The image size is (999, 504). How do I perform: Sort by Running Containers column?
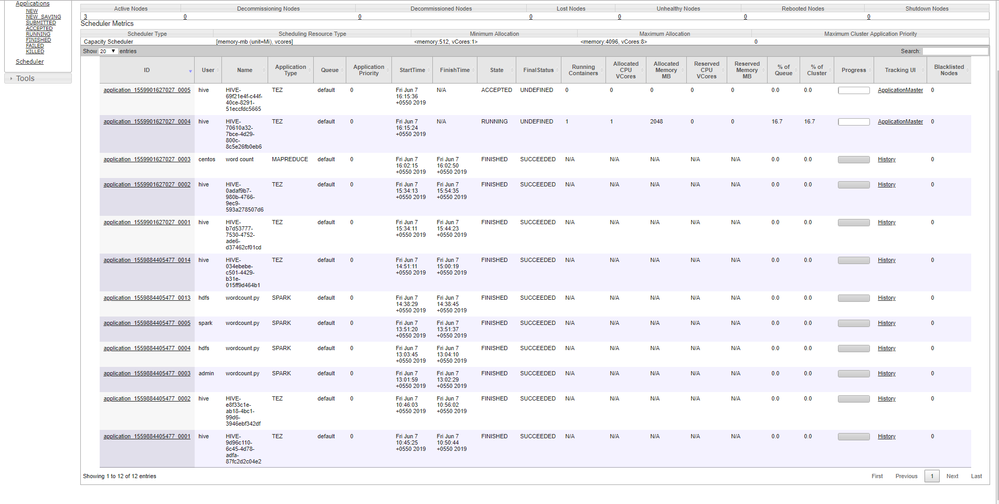click(583, 70)
